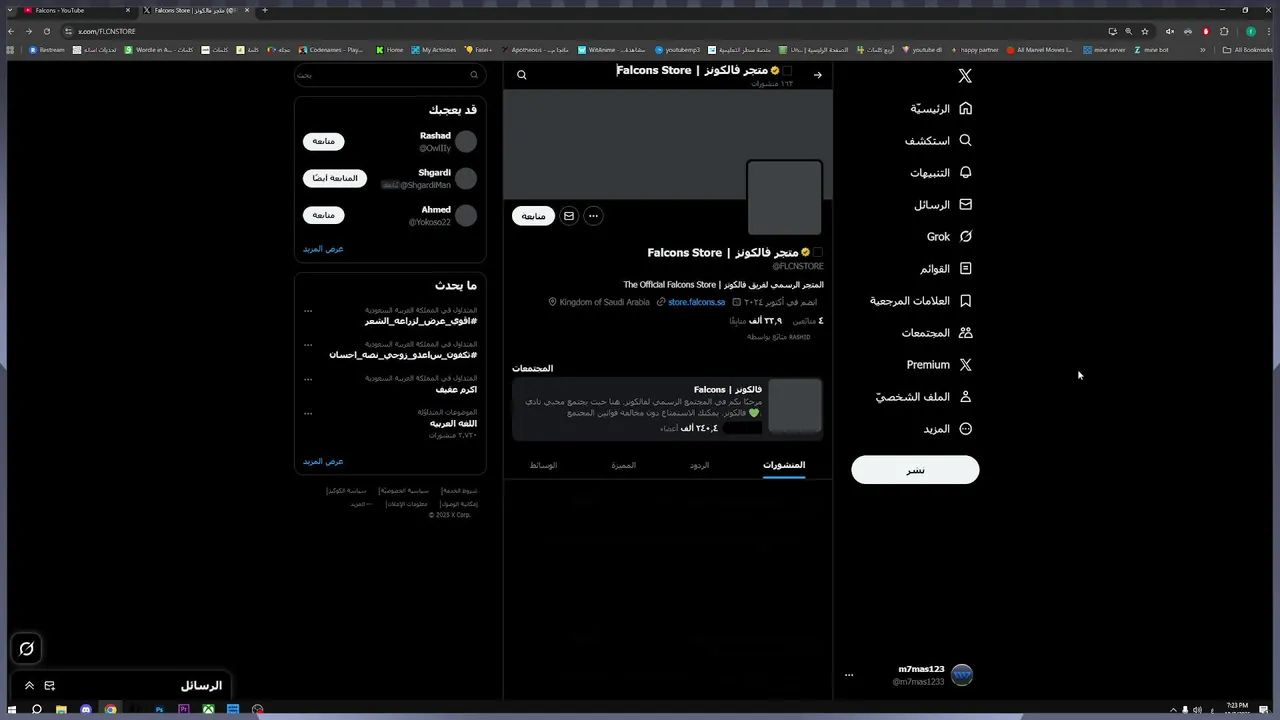Open new browser tab plus button
The width and height of the screenshot is (1280, 720).
click(264, 10)
